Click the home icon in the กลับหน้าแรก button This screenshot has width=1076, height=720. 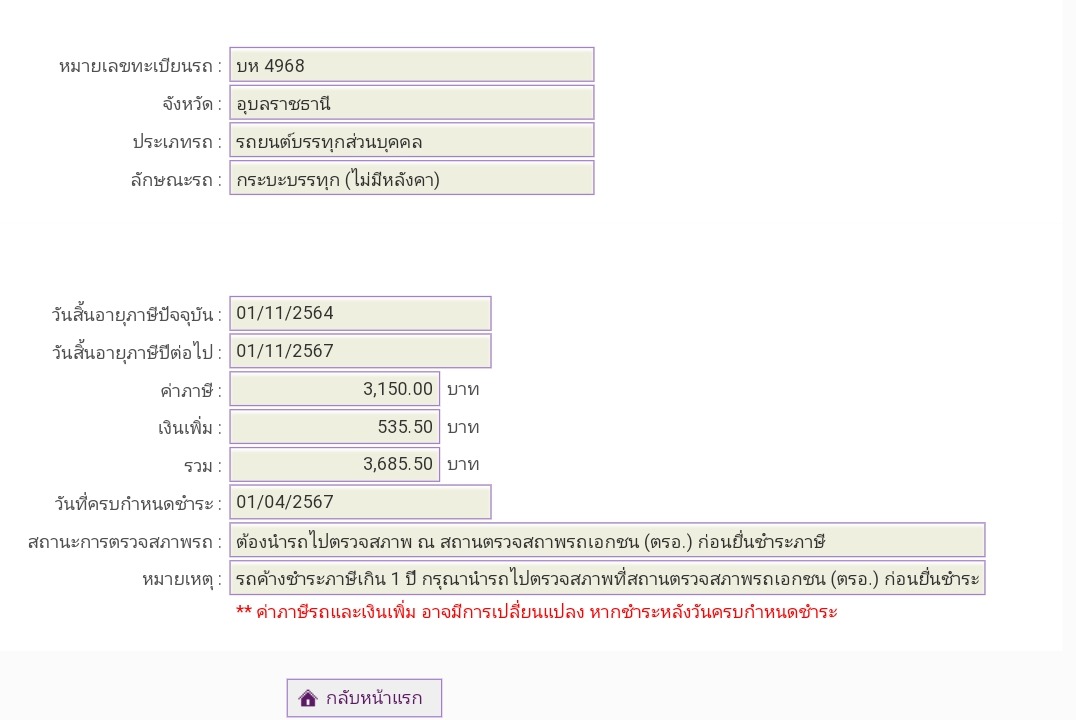coord(308,698)
